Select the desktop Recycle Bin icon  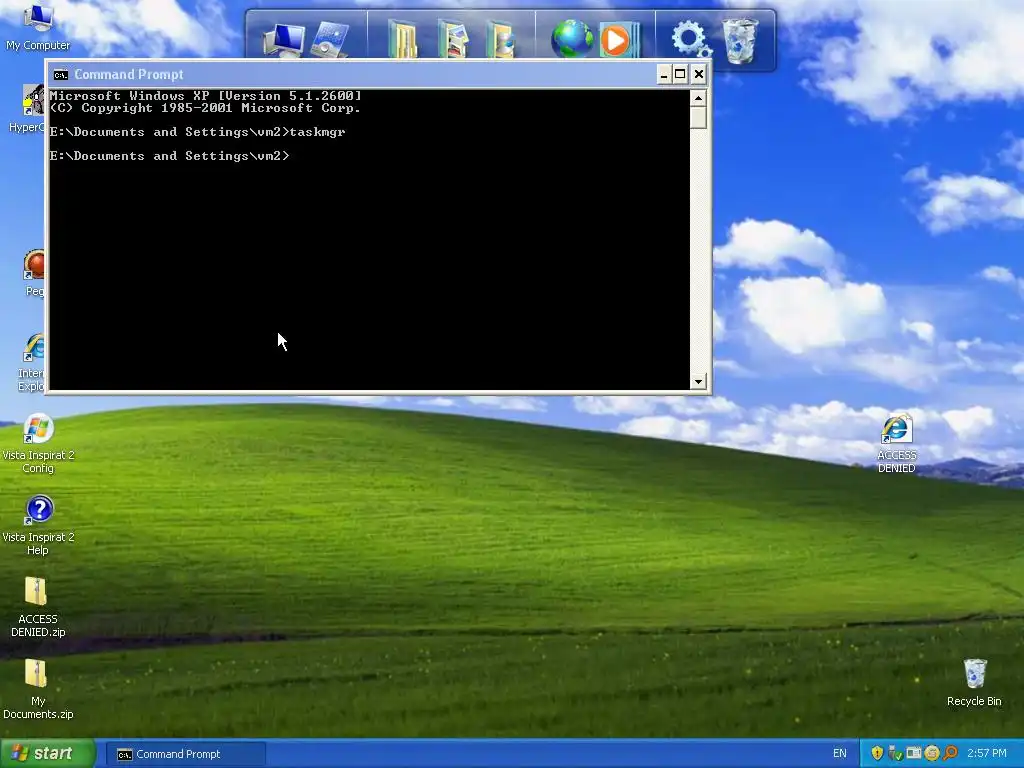[974, 682]
